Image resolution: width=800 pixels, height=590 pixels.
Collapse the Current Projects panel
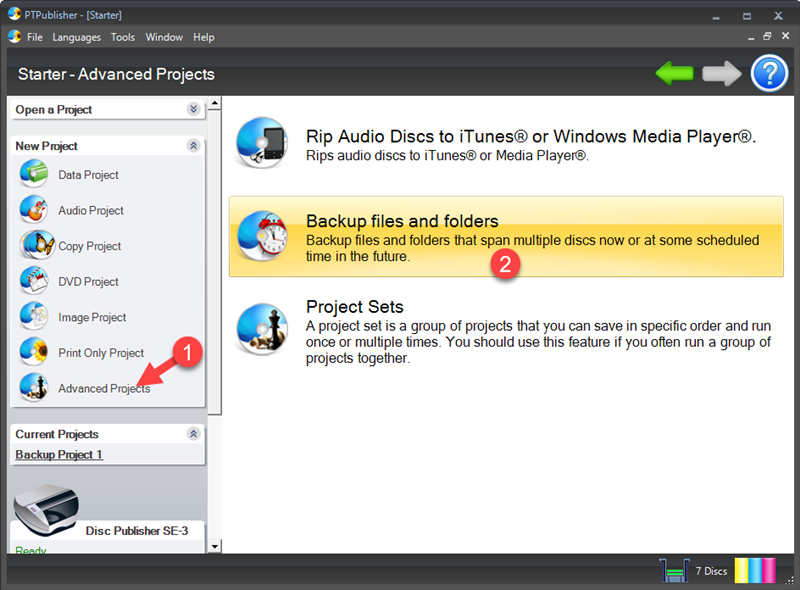[x=193, y=434]
